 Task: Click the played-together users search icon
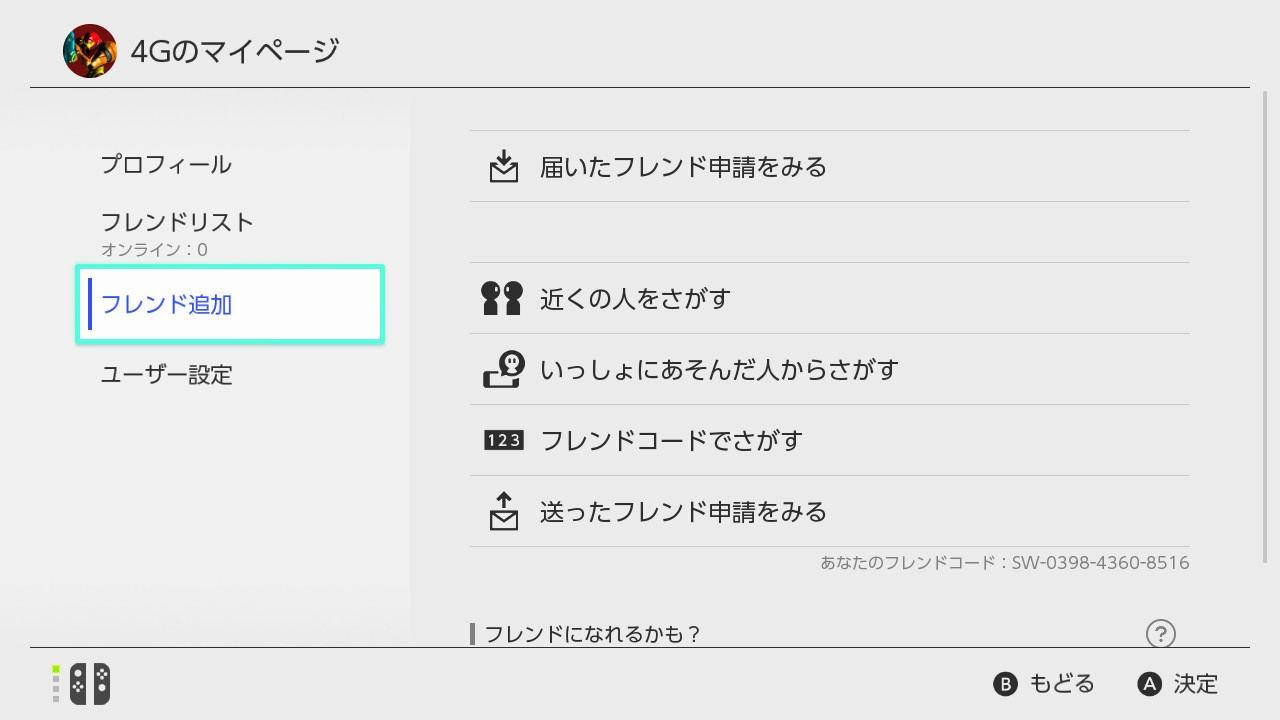[503, 369]
